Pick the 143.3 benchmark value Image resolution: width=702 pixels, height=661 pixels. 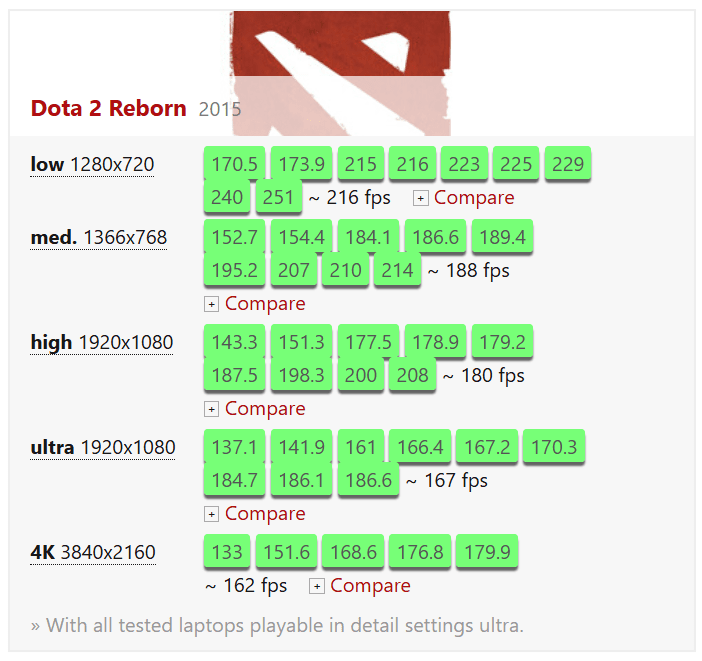click(x=234, y=342)
